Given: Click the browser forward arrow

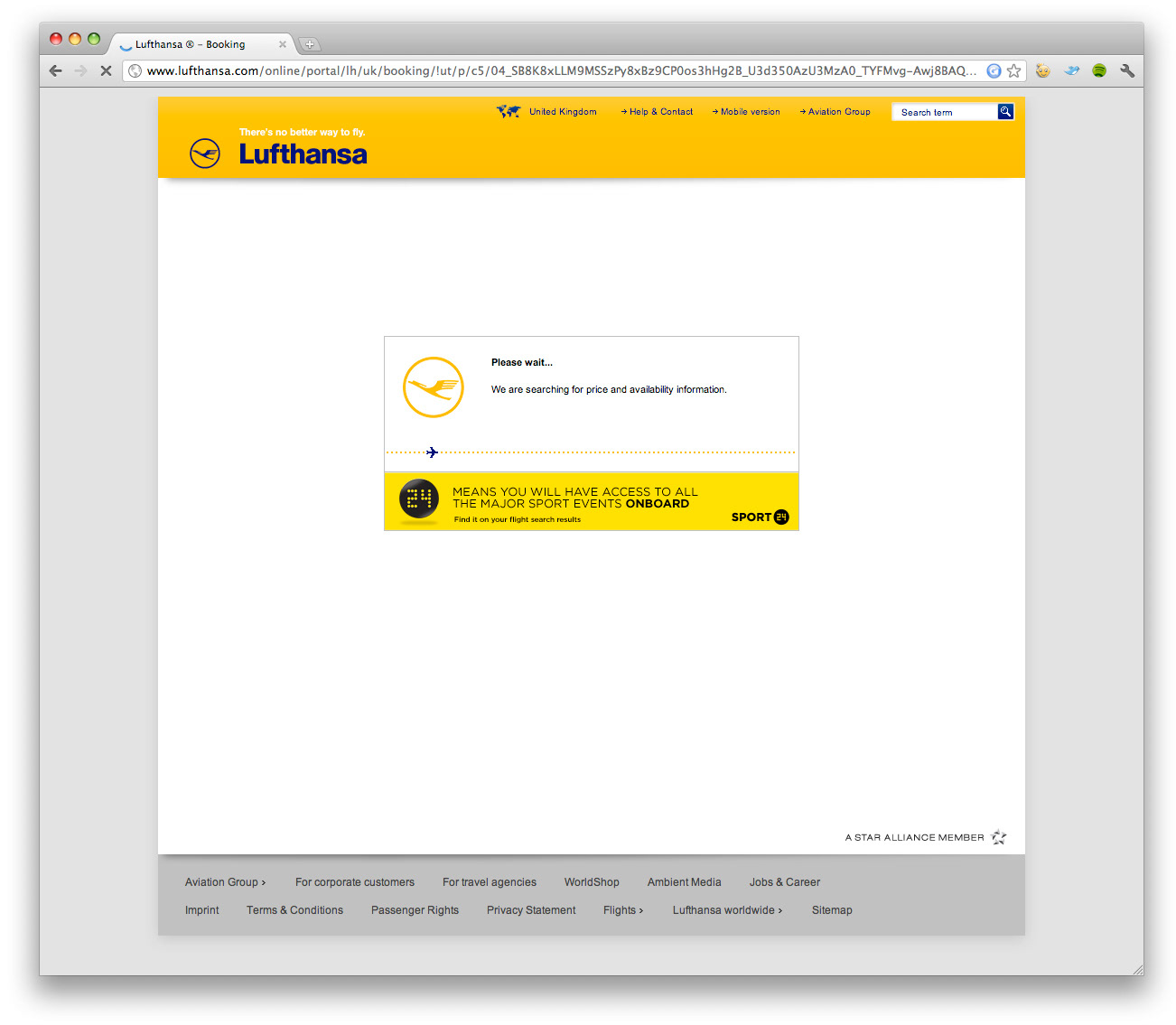Looking at the screenshot, I should pos(80,70).
